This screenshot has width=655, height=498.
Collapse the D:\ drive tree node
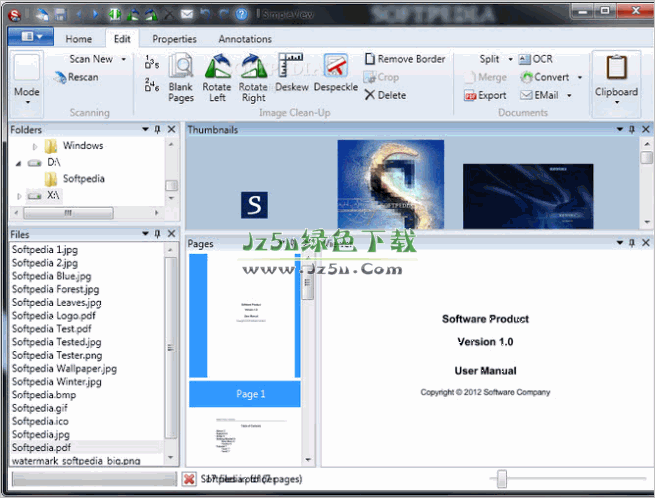(x=18, y=163)
